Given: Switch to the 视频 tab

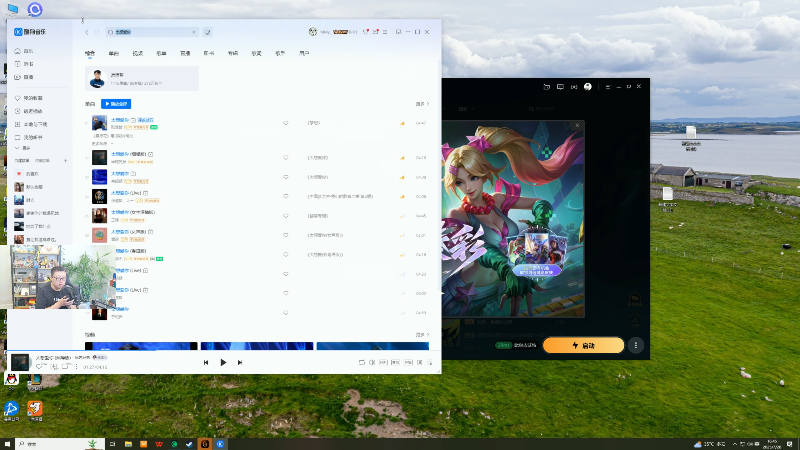Looking at the screenshot, I should (x=138, y=54).
